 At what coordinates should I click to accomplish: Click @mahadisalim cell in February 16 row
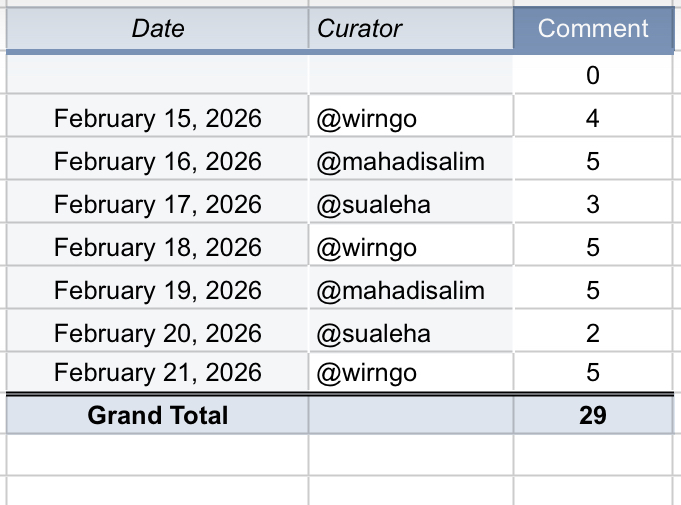[411, 161]
